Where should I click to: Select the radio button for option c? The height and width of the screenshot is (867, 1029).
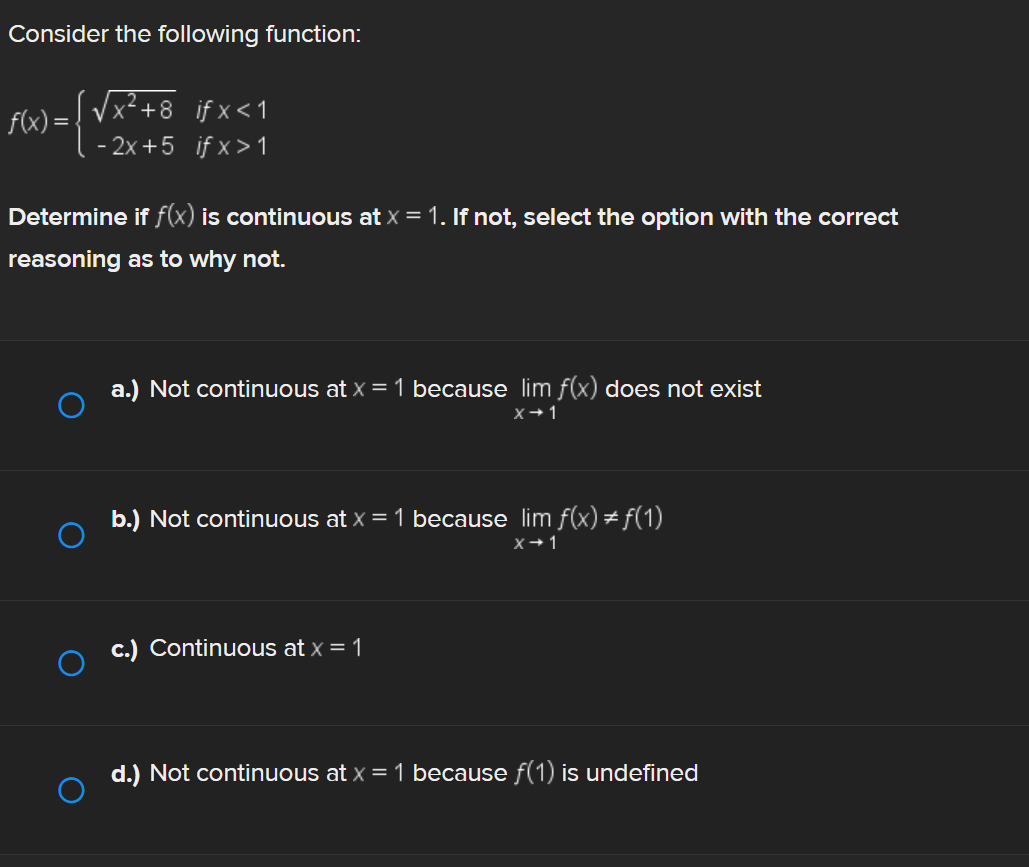pos(71,662)
